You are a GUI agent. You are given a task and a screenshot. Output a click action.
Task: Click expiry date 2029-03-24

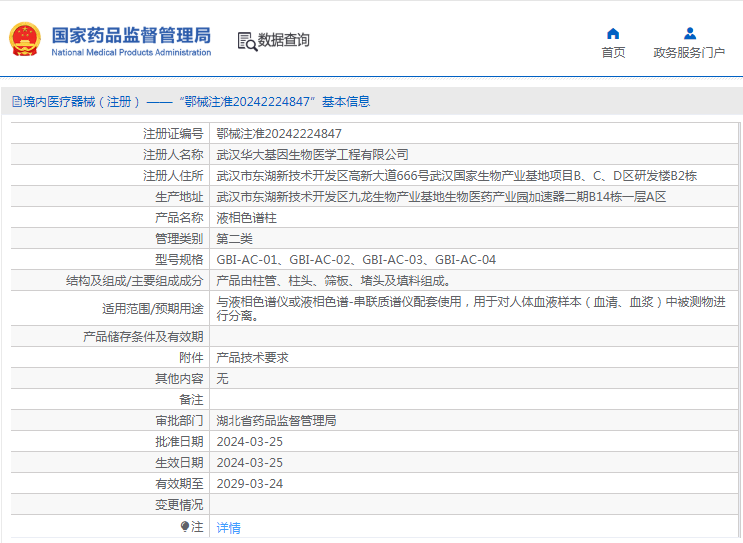[x=250, y=484]
